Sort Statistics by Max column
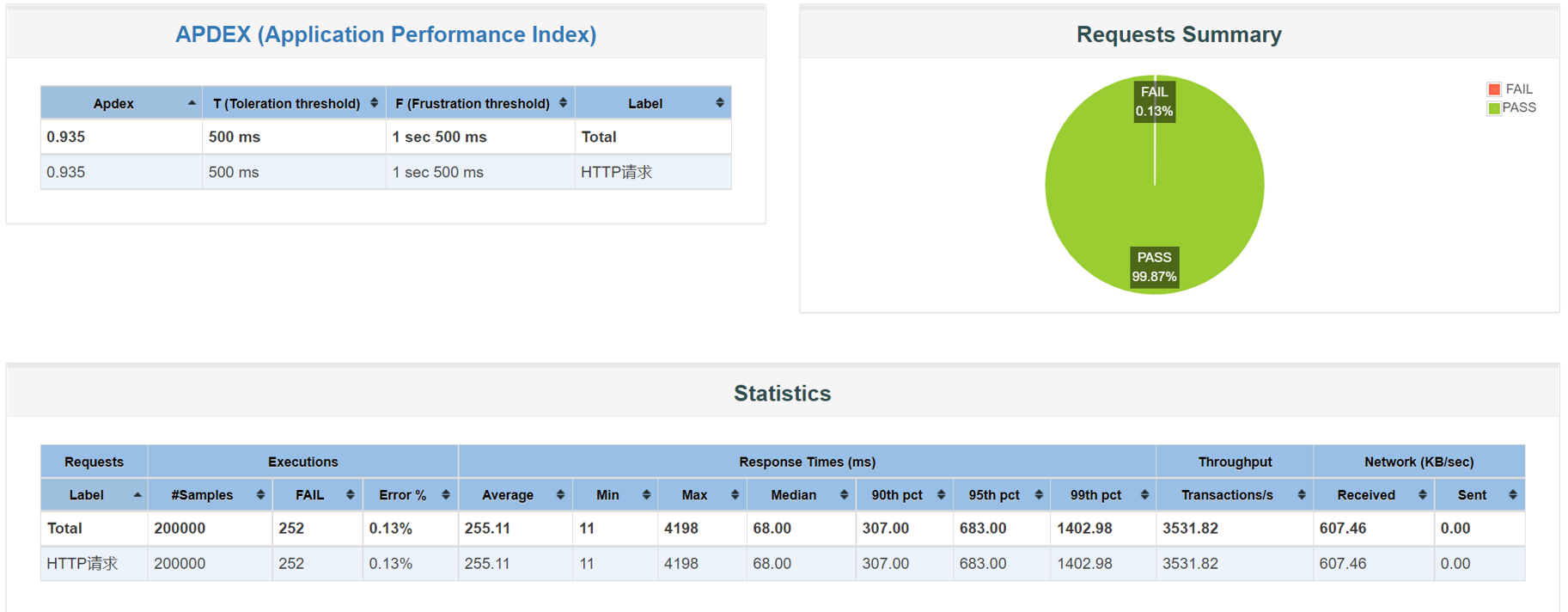Viewport: 1568px width, 612px height. 703,495
